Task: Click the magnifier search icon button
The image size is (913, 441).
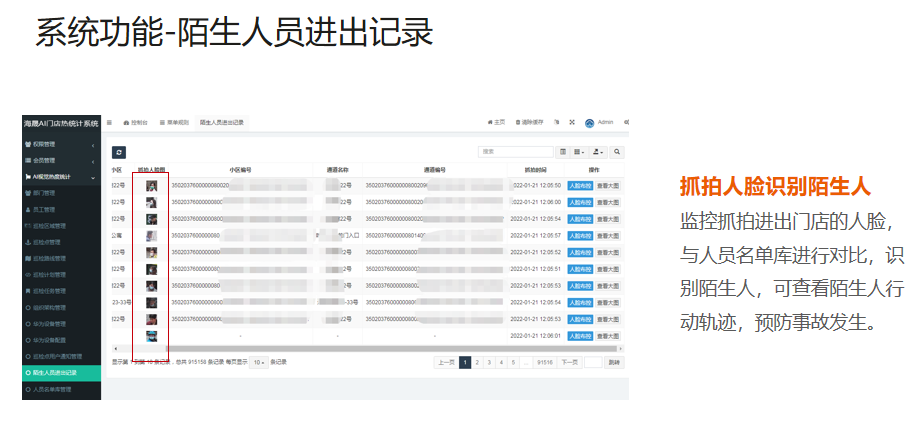Action: click(x=617, y=151)
